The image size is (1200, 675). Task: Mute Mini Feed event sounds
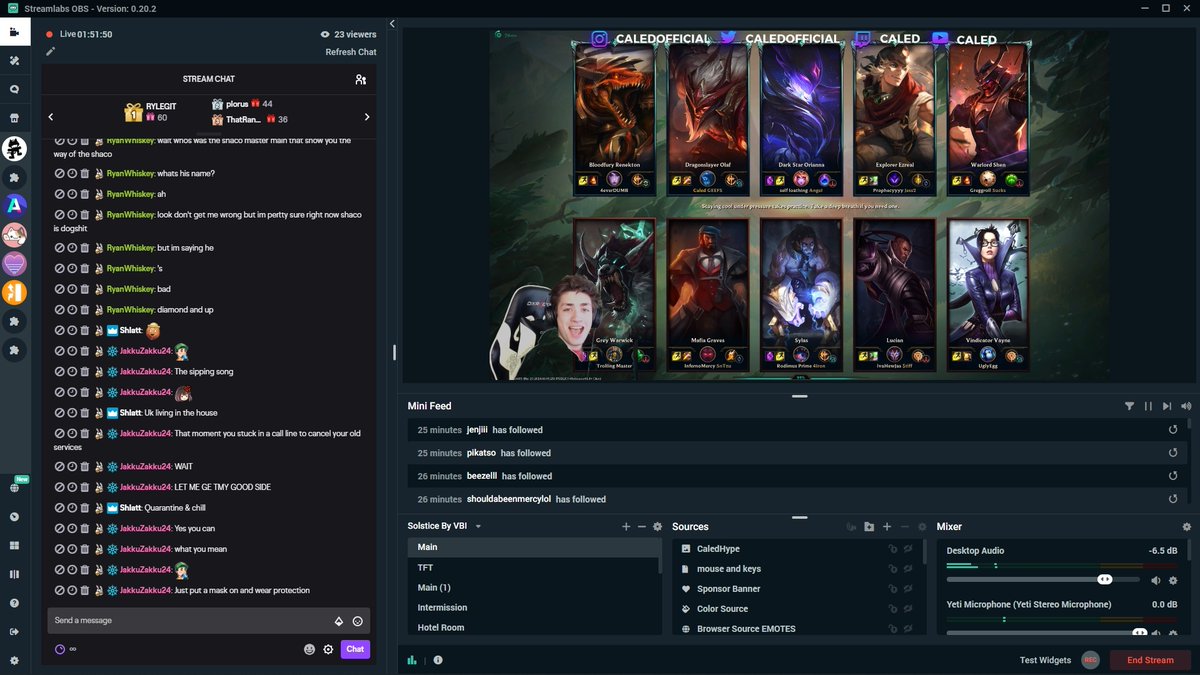click(x=1186, y=406)
